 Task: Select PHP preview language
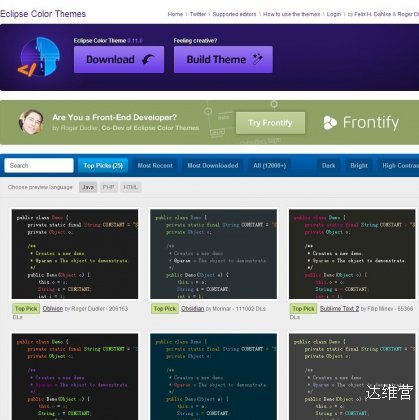click(109, 187)
